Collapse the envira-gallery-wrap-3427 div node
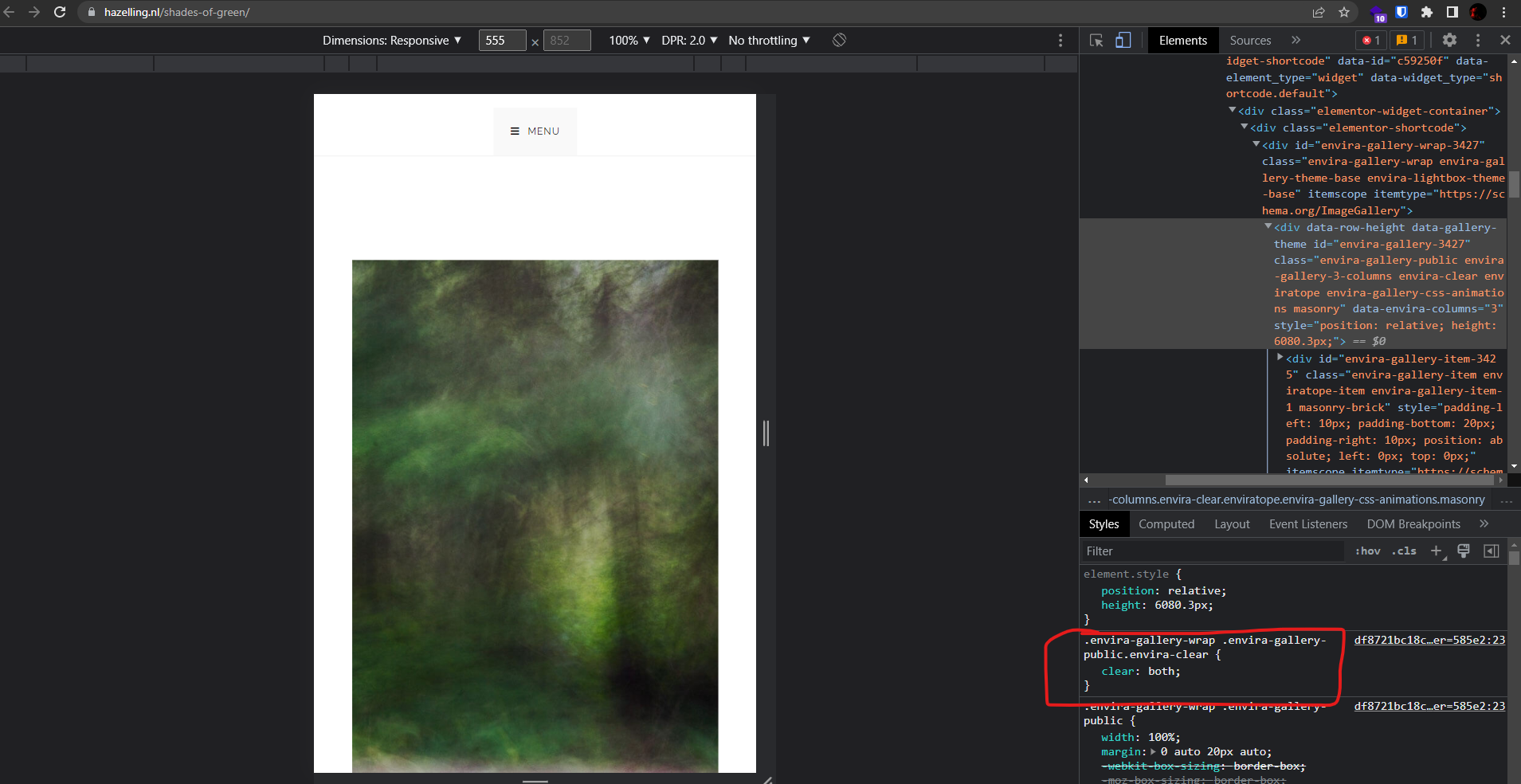The image size is (1521, 784). (x=1256, y=144)
